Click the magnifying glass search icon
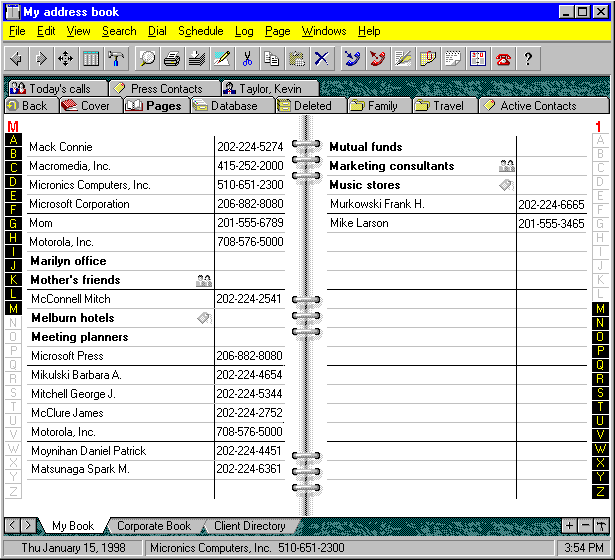The image size is (615, 560). pos(147,59)
